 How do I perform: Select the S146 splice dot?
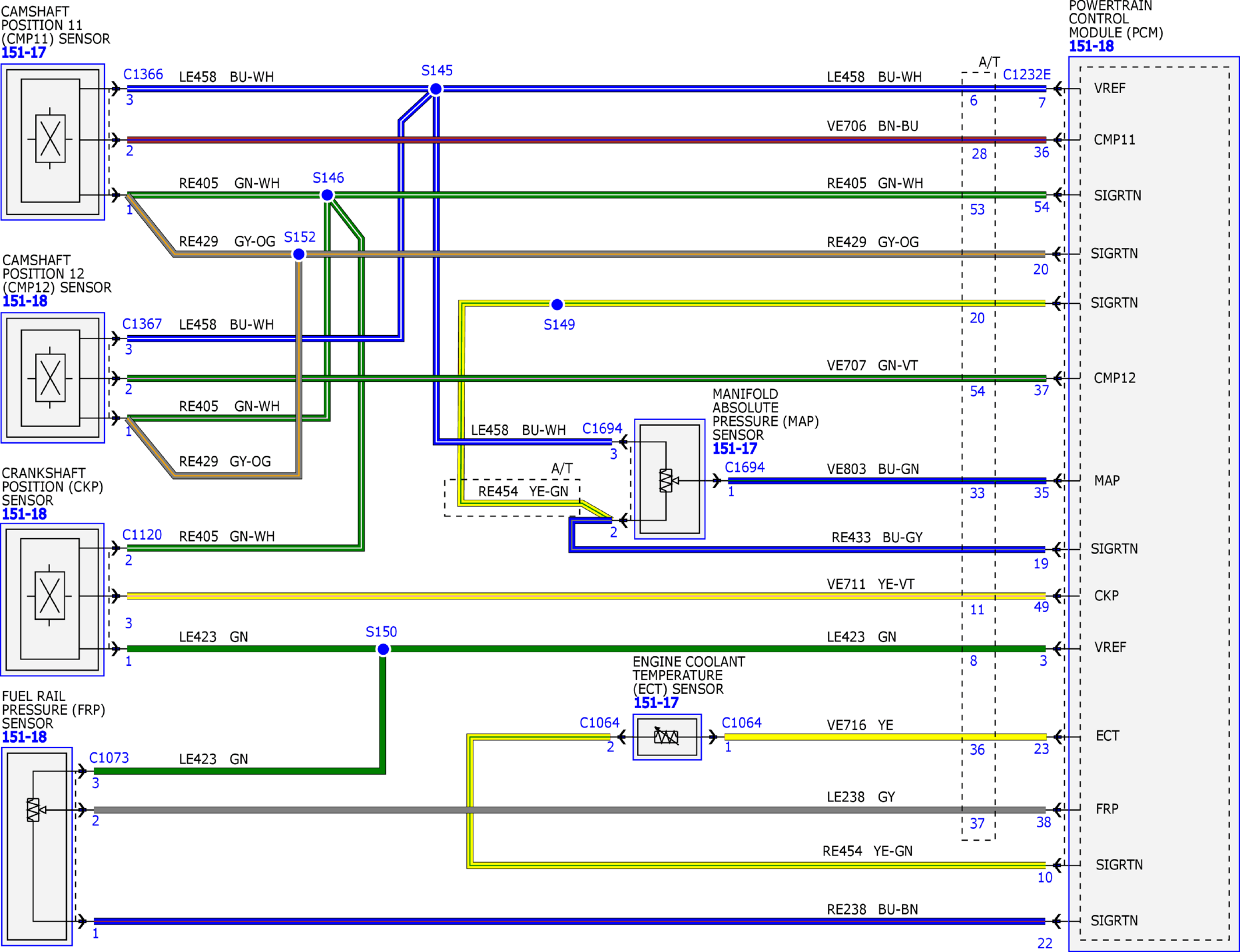coord(327,195)
